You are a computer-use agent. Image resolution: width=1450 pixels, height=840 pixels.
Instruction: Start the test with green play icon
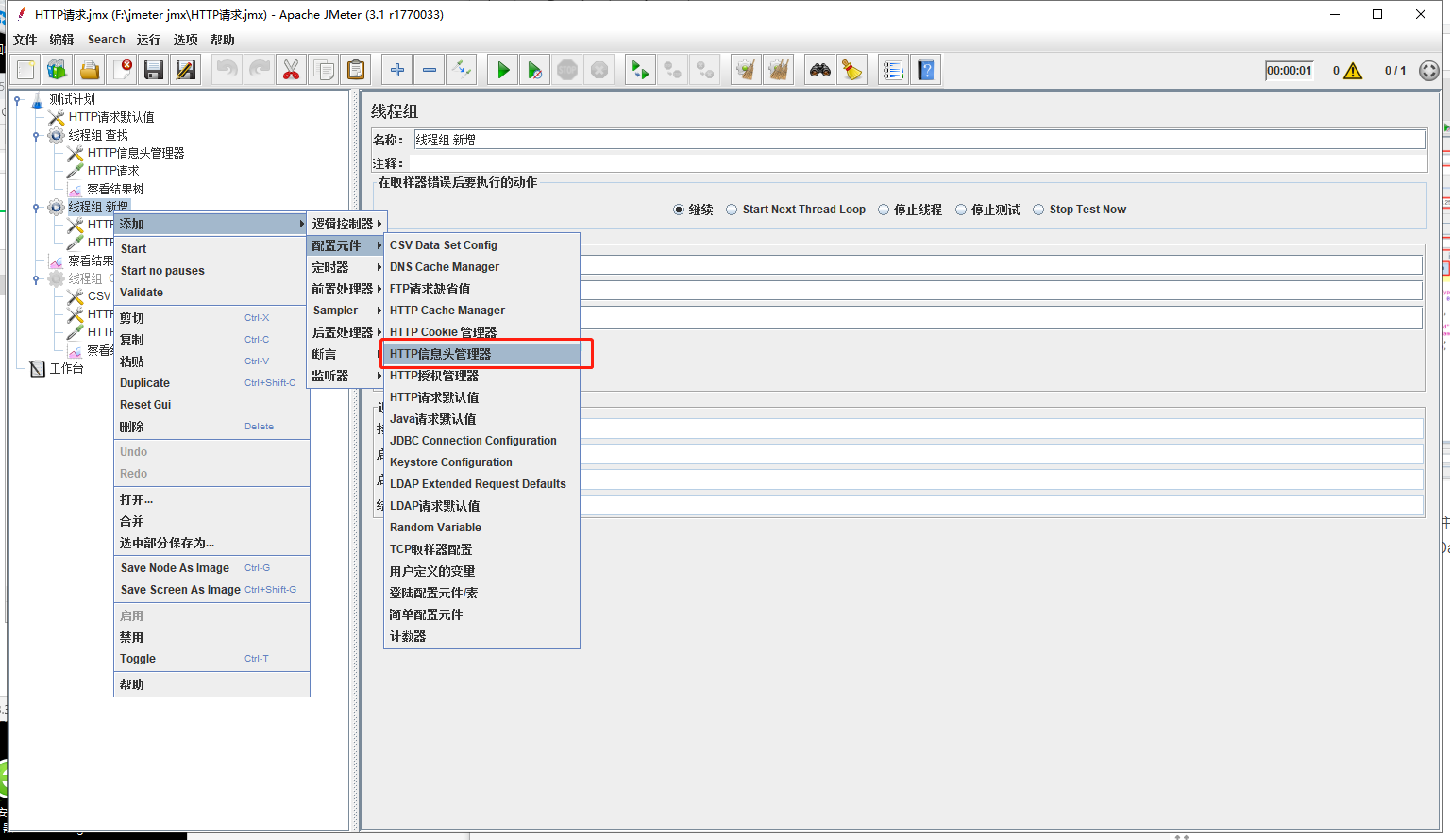tap(503, 70)
